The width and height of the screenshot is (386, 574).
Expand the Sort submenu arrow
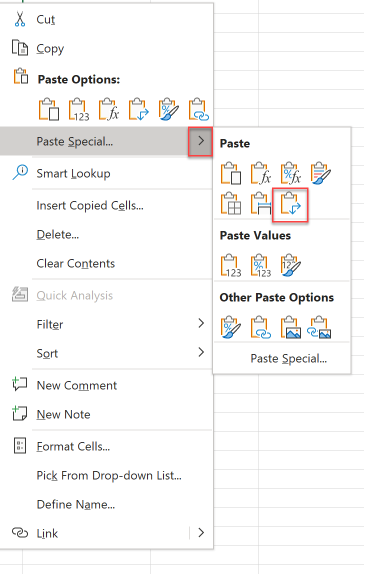(x=201, y=352)
